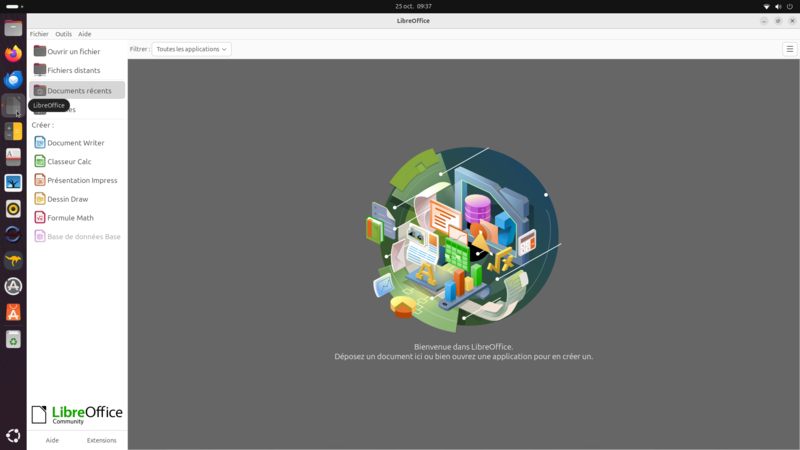Click LibreOffice icon in the dock
This screenshot has height=450, width=800.
coord(13,106)
